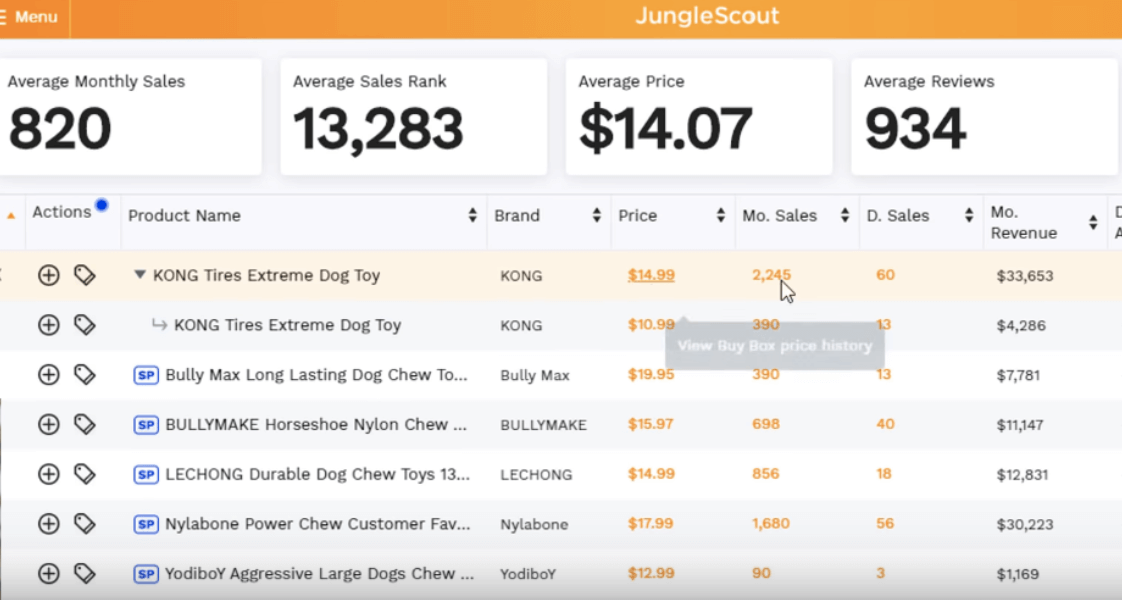Sort by Price using column arrows
This screenshot has height=600, width=1122.
point(721,215)
